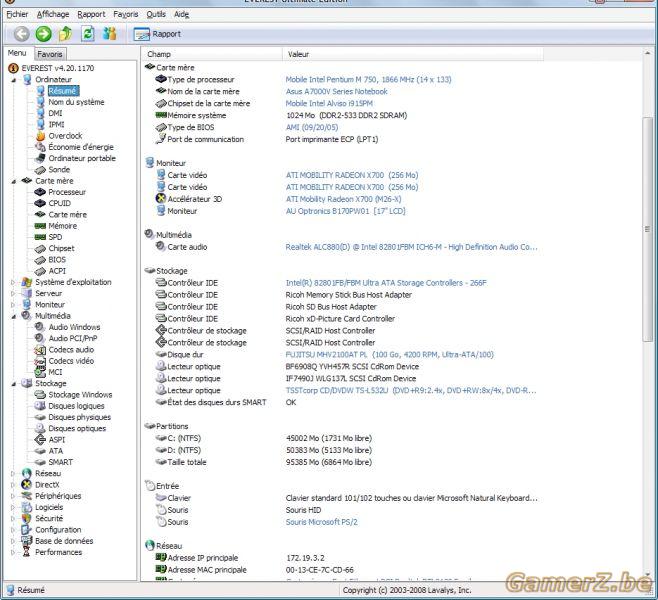658x600 pixels.
Task: Open the AMI (09/20/05) BIOS link
Action: pyautogui.click(x=312, y=128)
